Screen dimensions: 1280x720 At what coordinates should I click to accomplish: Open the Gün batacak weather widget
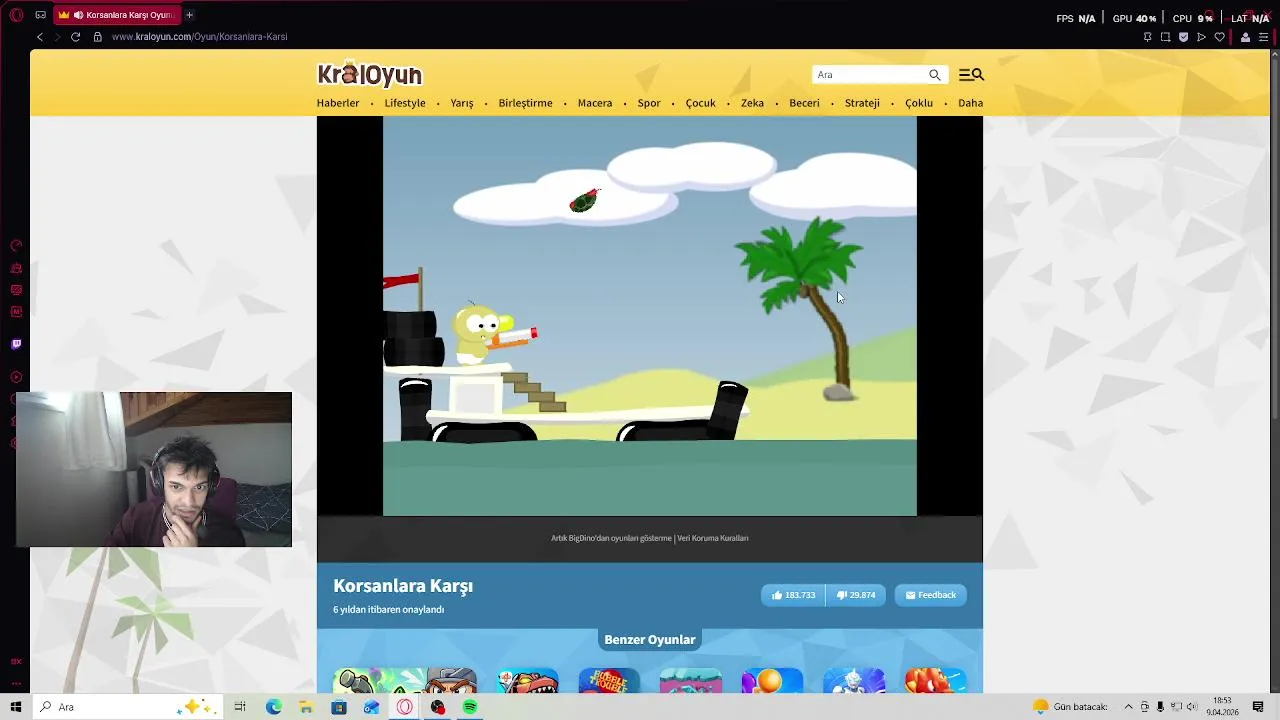(x=1070, y=707)
